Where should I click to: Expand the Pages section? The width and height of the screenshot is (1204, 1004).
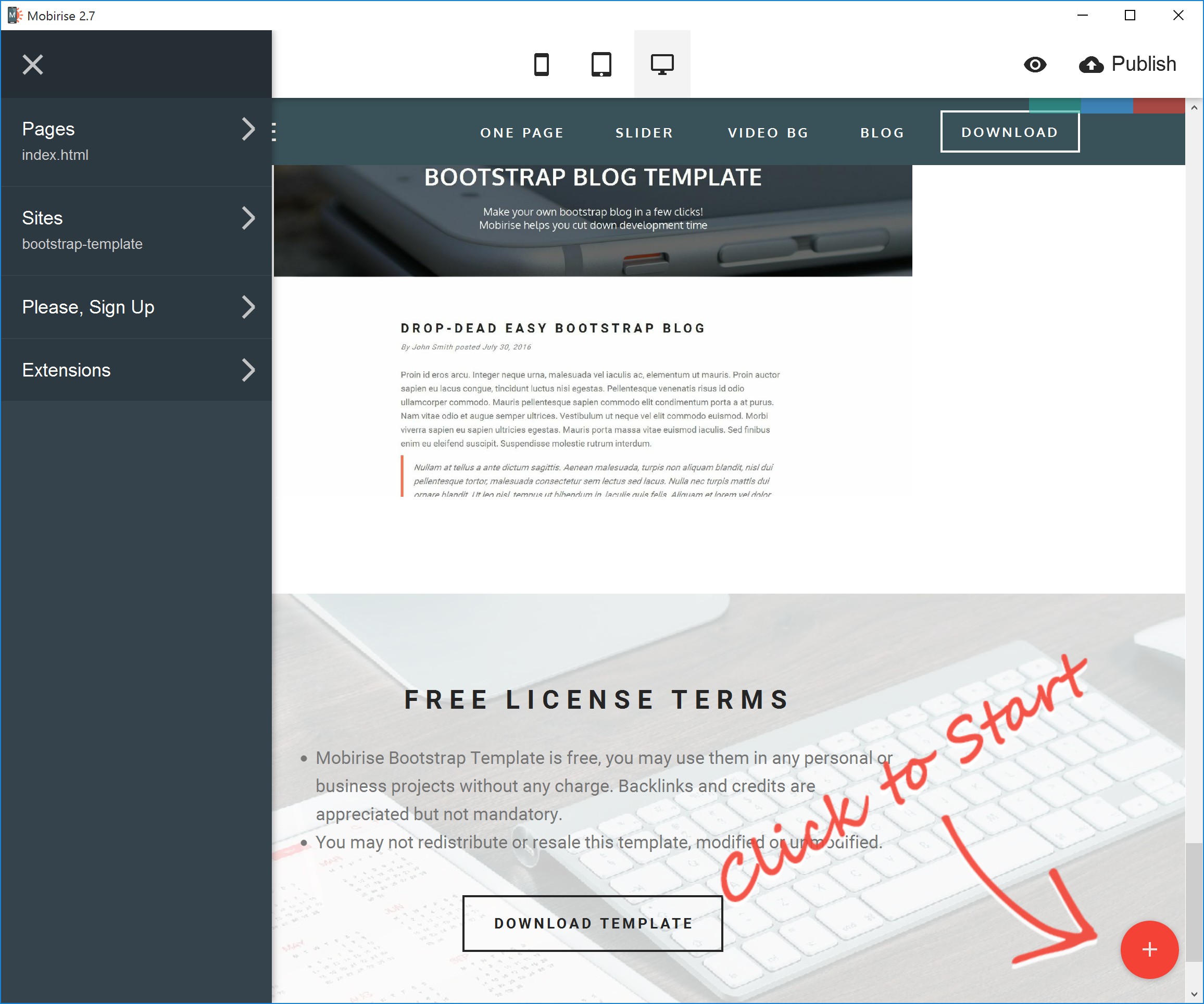[x=249, y=128]
